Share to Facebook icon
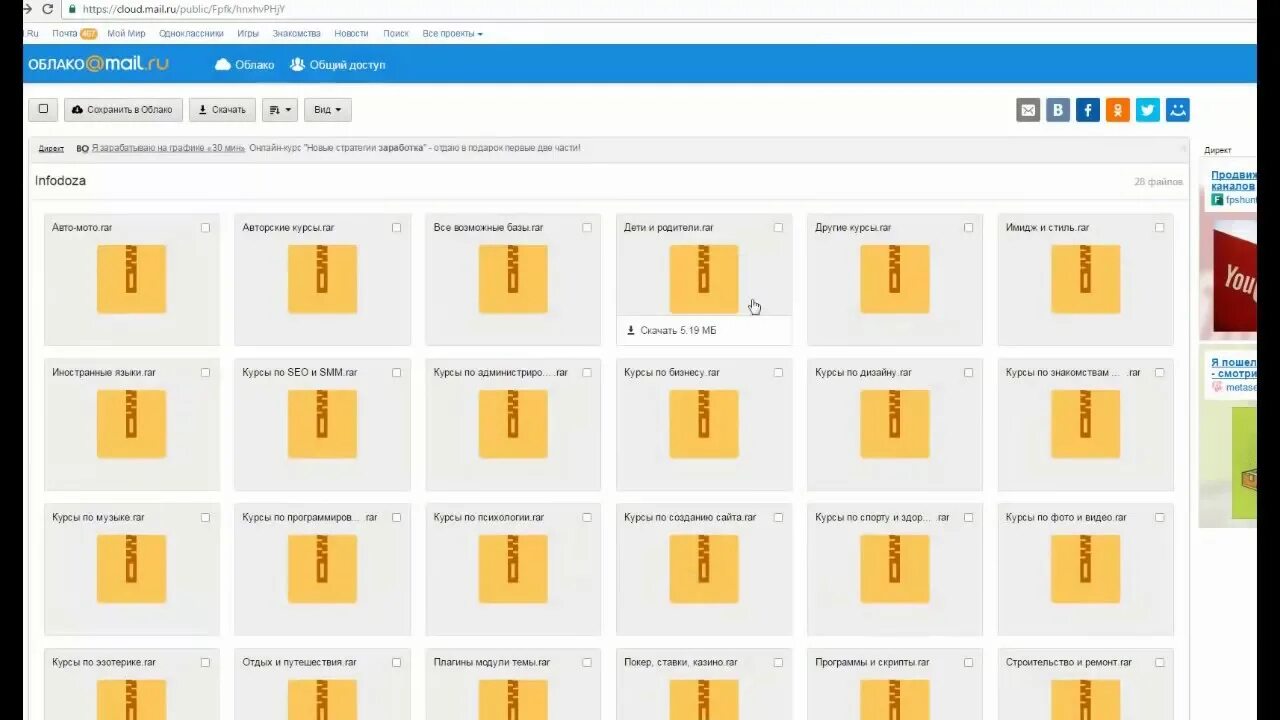Screen dimensions: 1280x720 [x=1088, y=110]
